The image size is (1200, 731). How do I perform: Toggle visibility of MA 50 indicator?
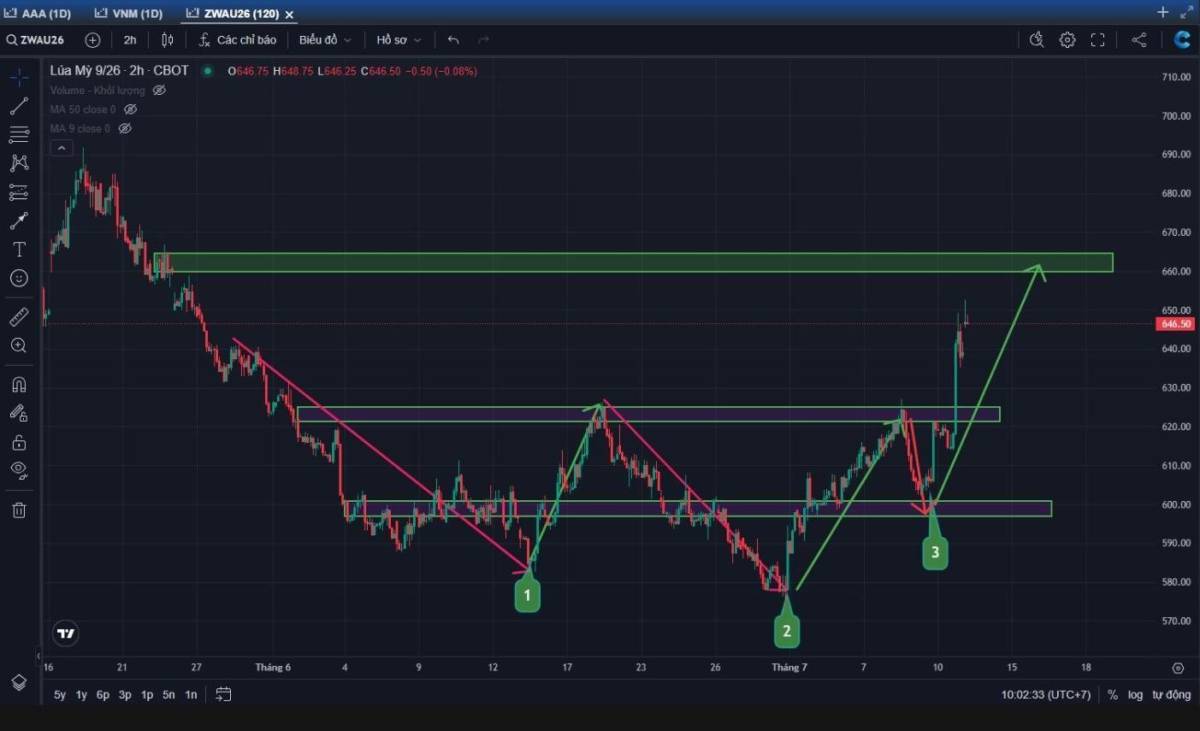click(x=130, y=109)
